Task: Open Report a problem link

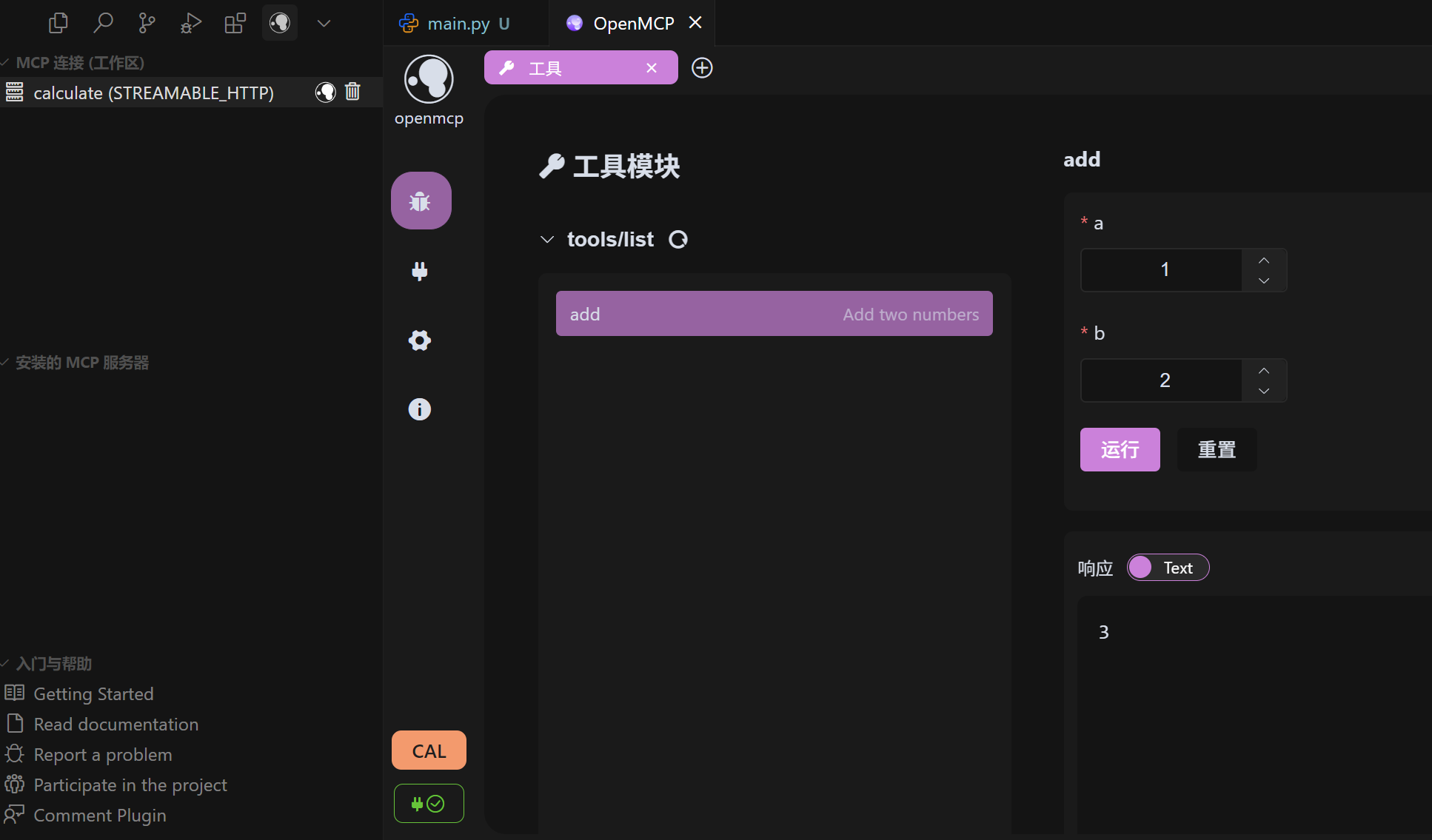Action: (x=102, y=754)
